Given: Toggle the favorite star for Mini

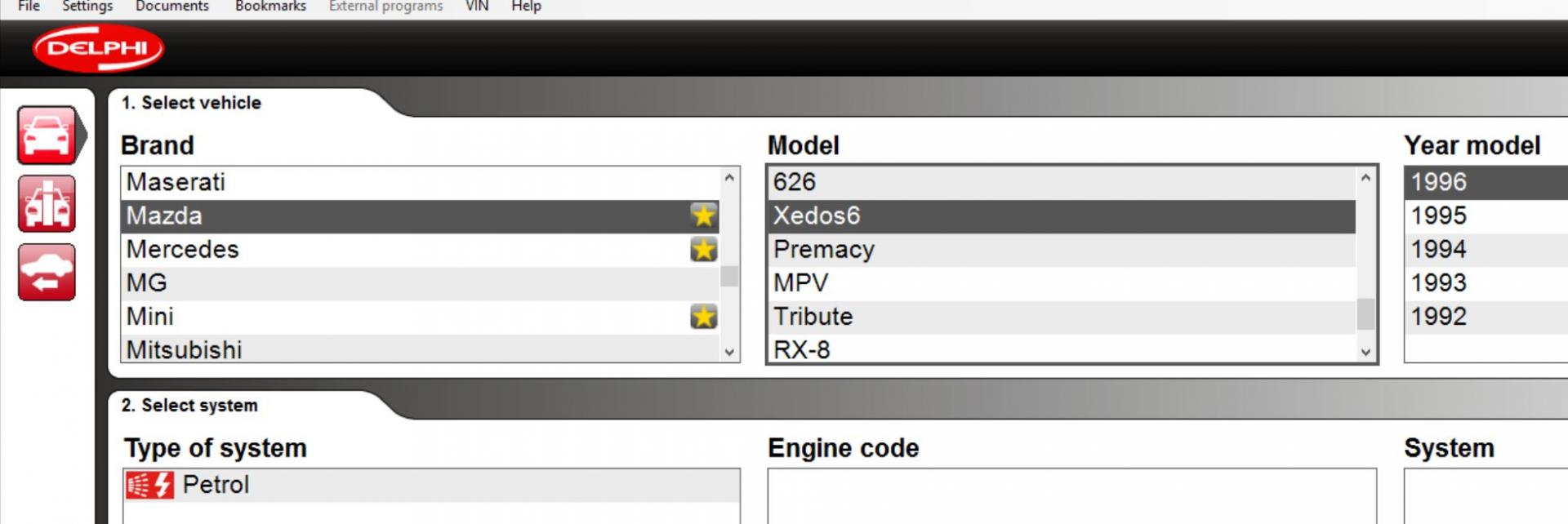Looking at the screenshot, I should 703,316.
